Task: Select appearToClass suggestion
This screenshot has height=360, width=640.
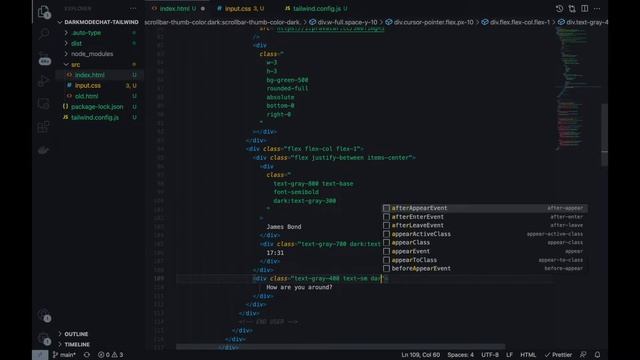Action: [x=484, y=260]
